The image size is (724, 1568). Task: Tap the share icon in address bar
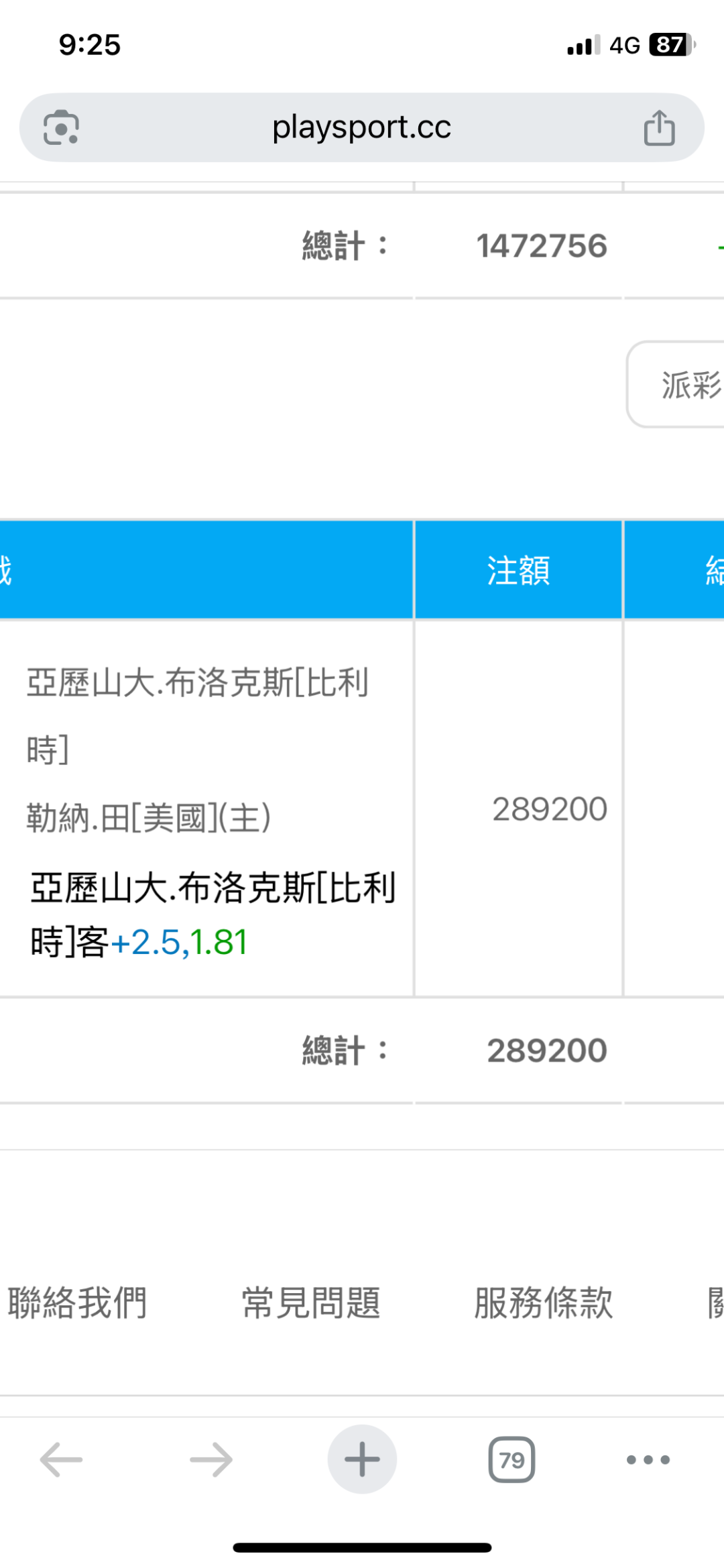click(659, 127)
